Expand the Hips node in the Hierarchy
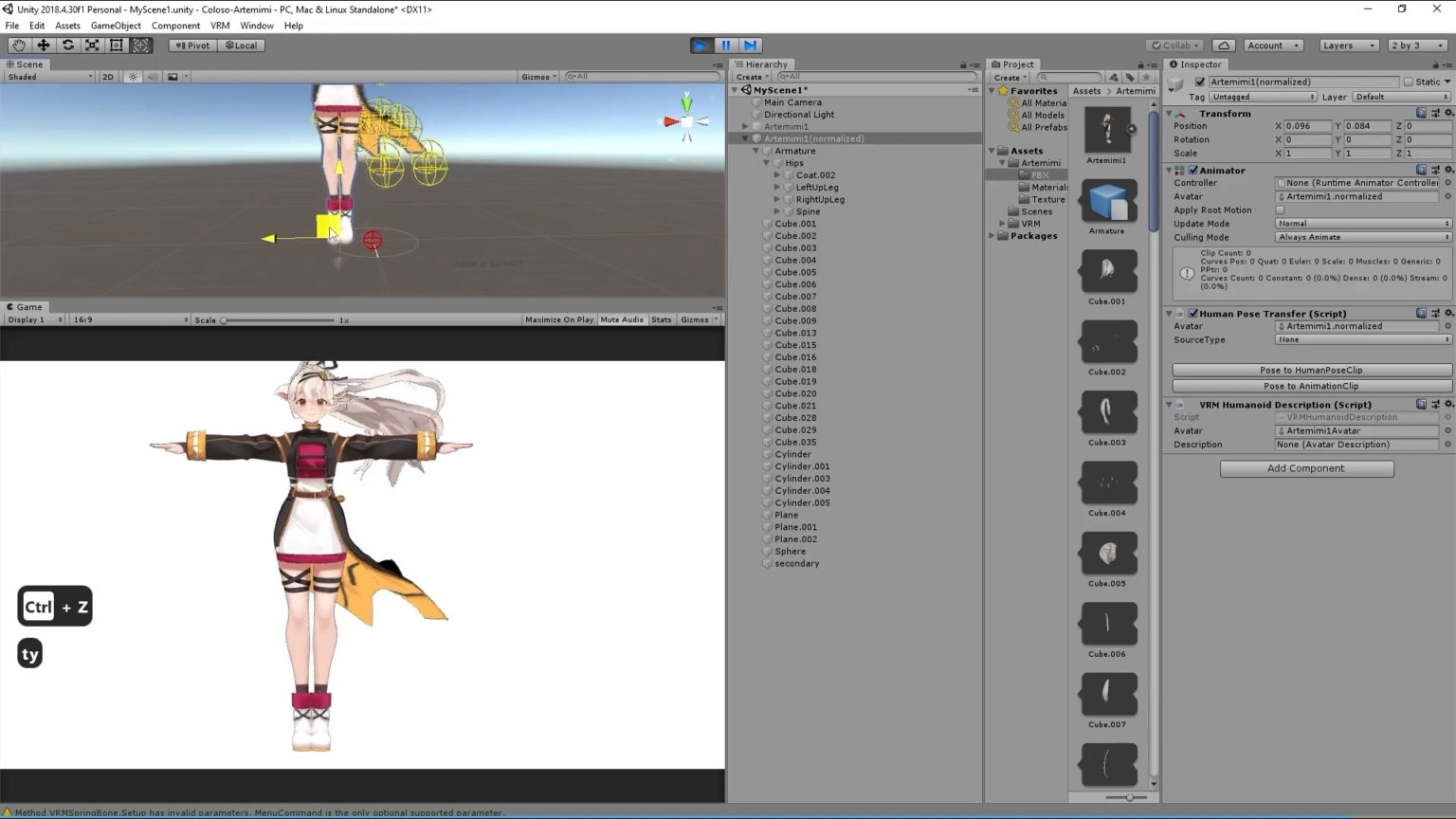1456x819 pixels. coord(766,162)
